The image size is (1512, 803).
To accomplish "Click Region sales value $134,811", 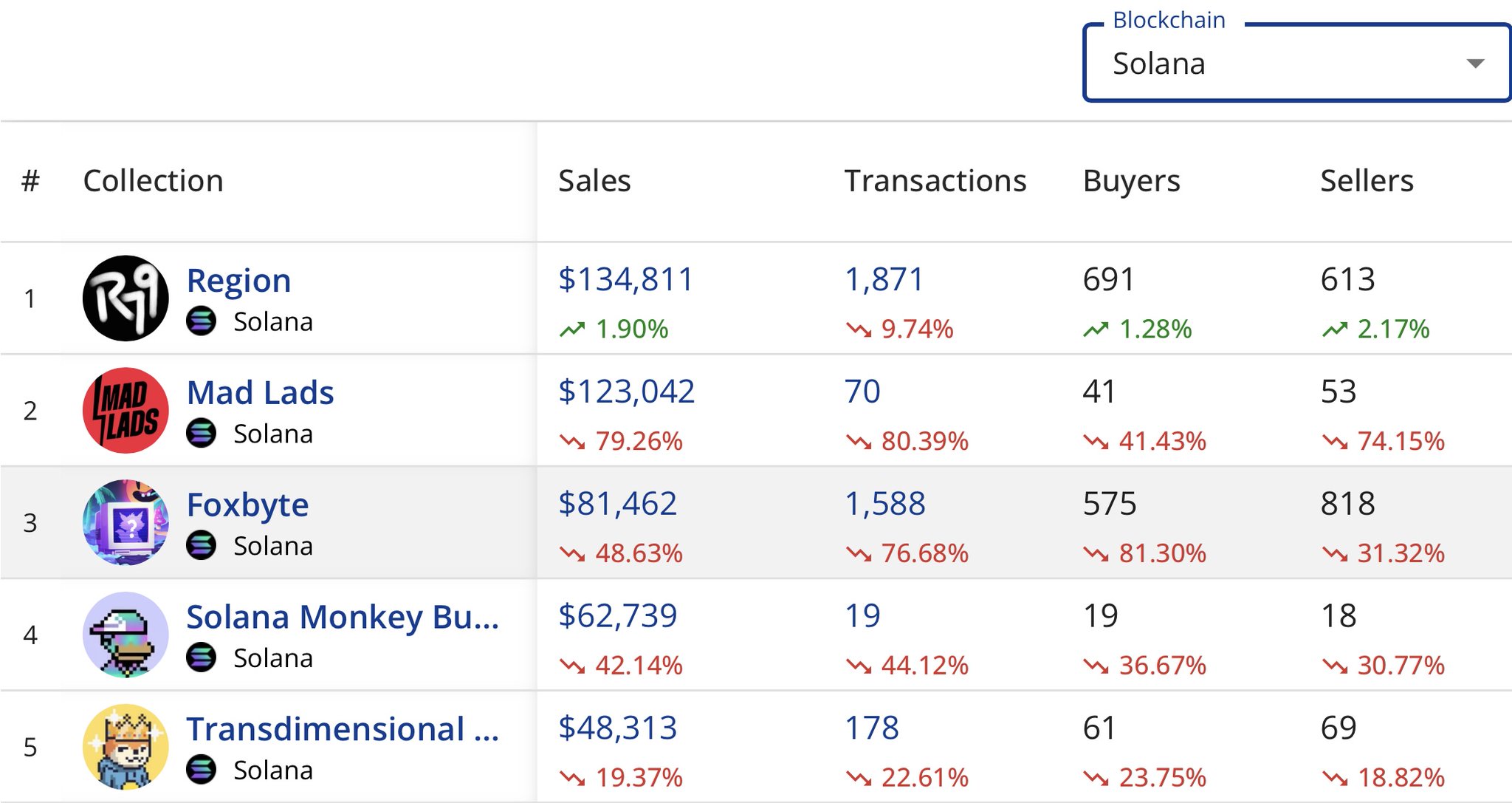I will [x=625, y=279].
